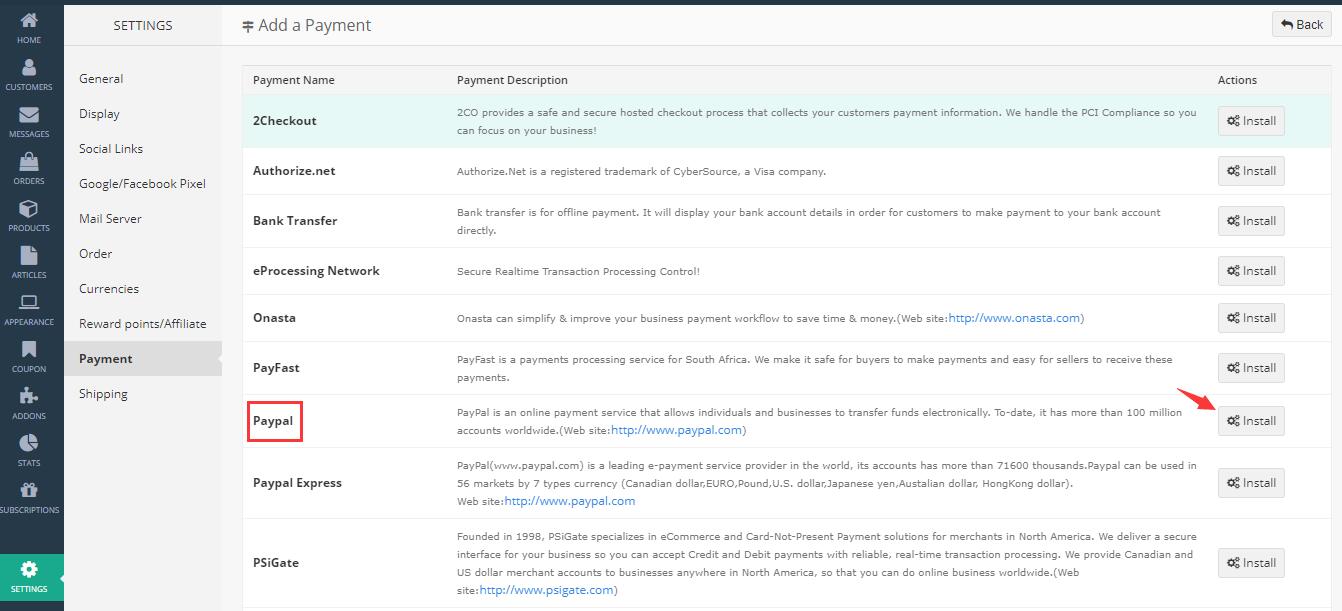Open the Home sidebar icon
The image size is (1342, 611).
(29, 22)
